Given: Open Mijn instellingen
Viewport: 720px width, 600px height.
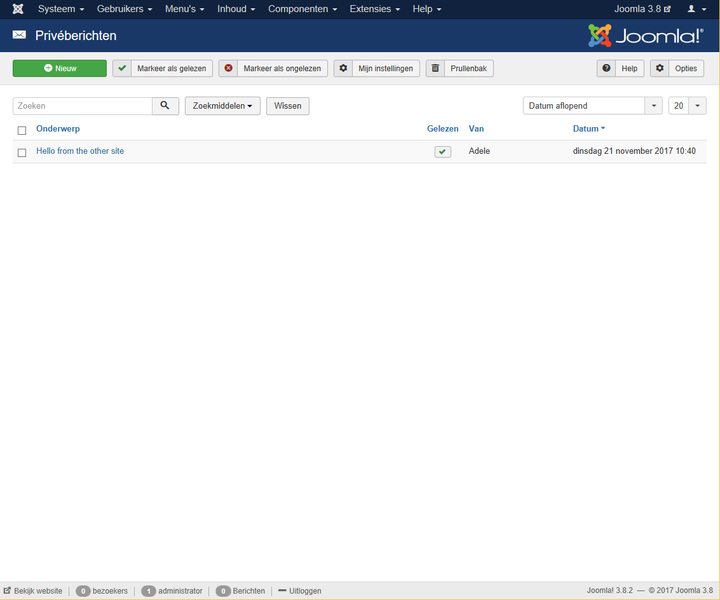Looking at the screenshot, I should [377, 68].
